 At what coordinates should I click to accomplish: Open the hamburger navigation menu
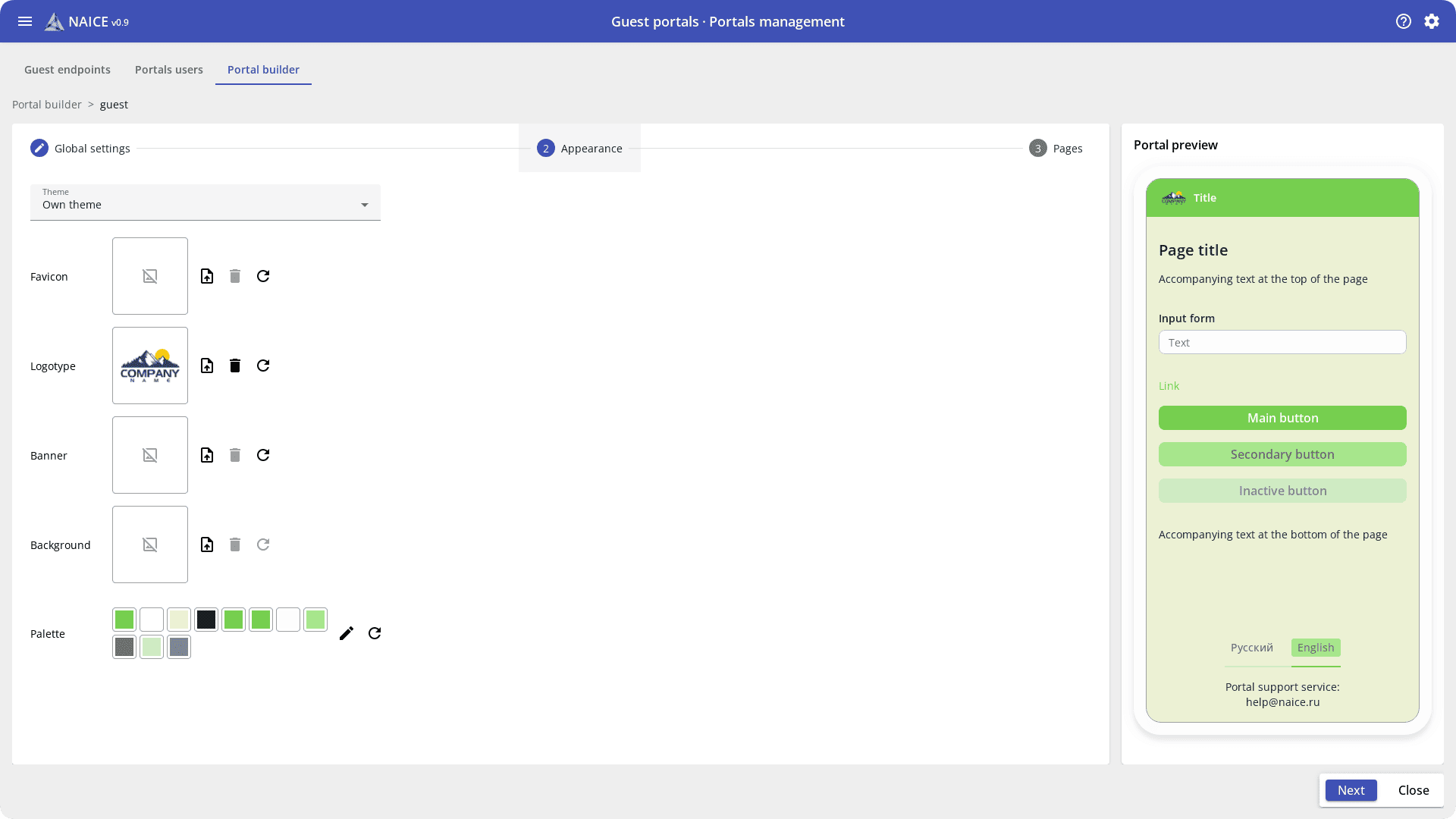point(25,21)
